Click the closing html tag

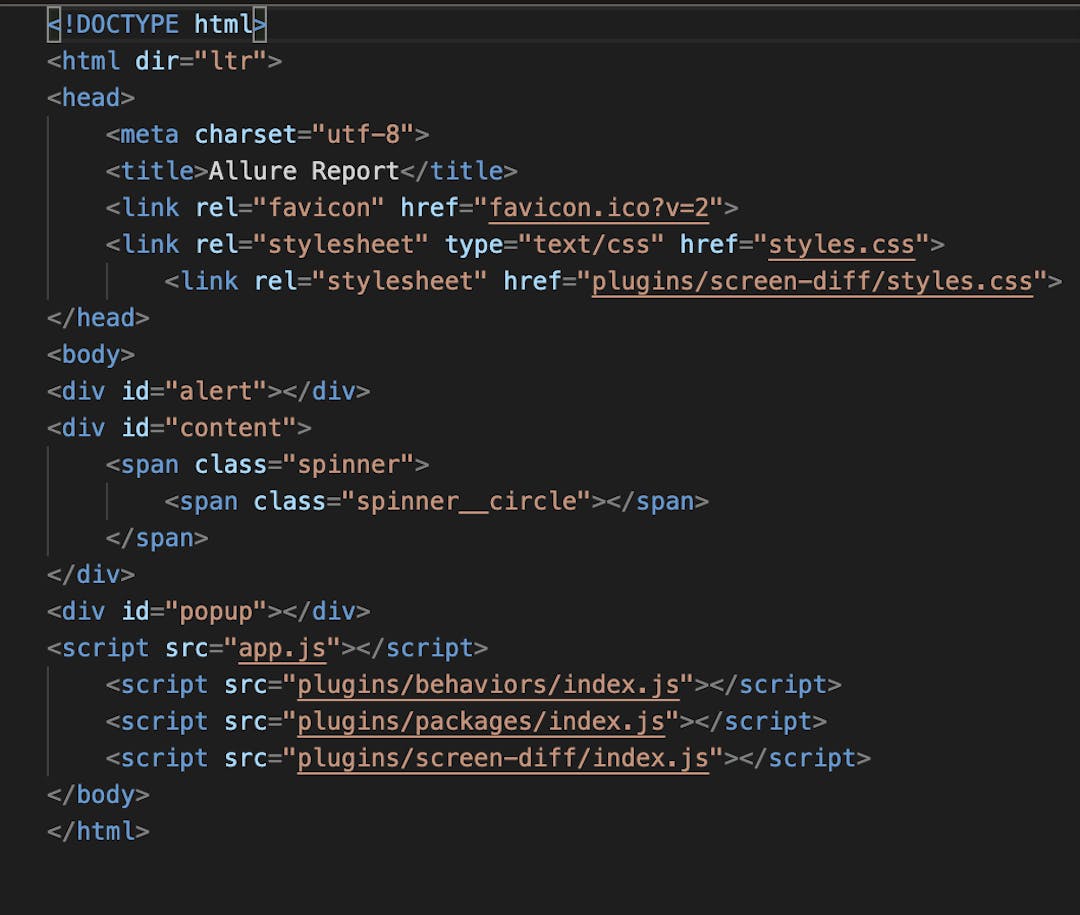click(98, 831)
